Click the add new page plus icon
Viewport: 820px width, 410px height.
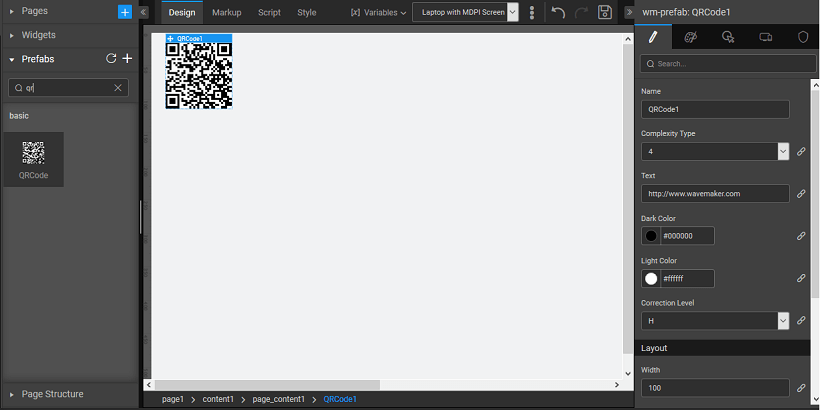click(124, 12)
